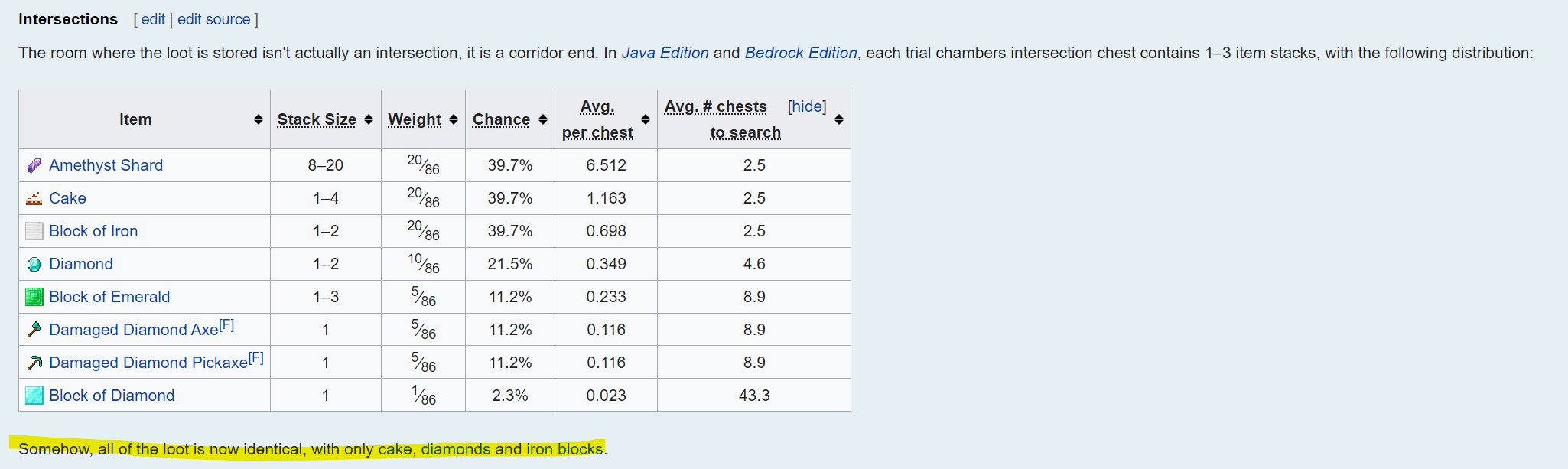Click the Cake item icon
Viewport: 1568px width, 469px height.
(34, 198)
